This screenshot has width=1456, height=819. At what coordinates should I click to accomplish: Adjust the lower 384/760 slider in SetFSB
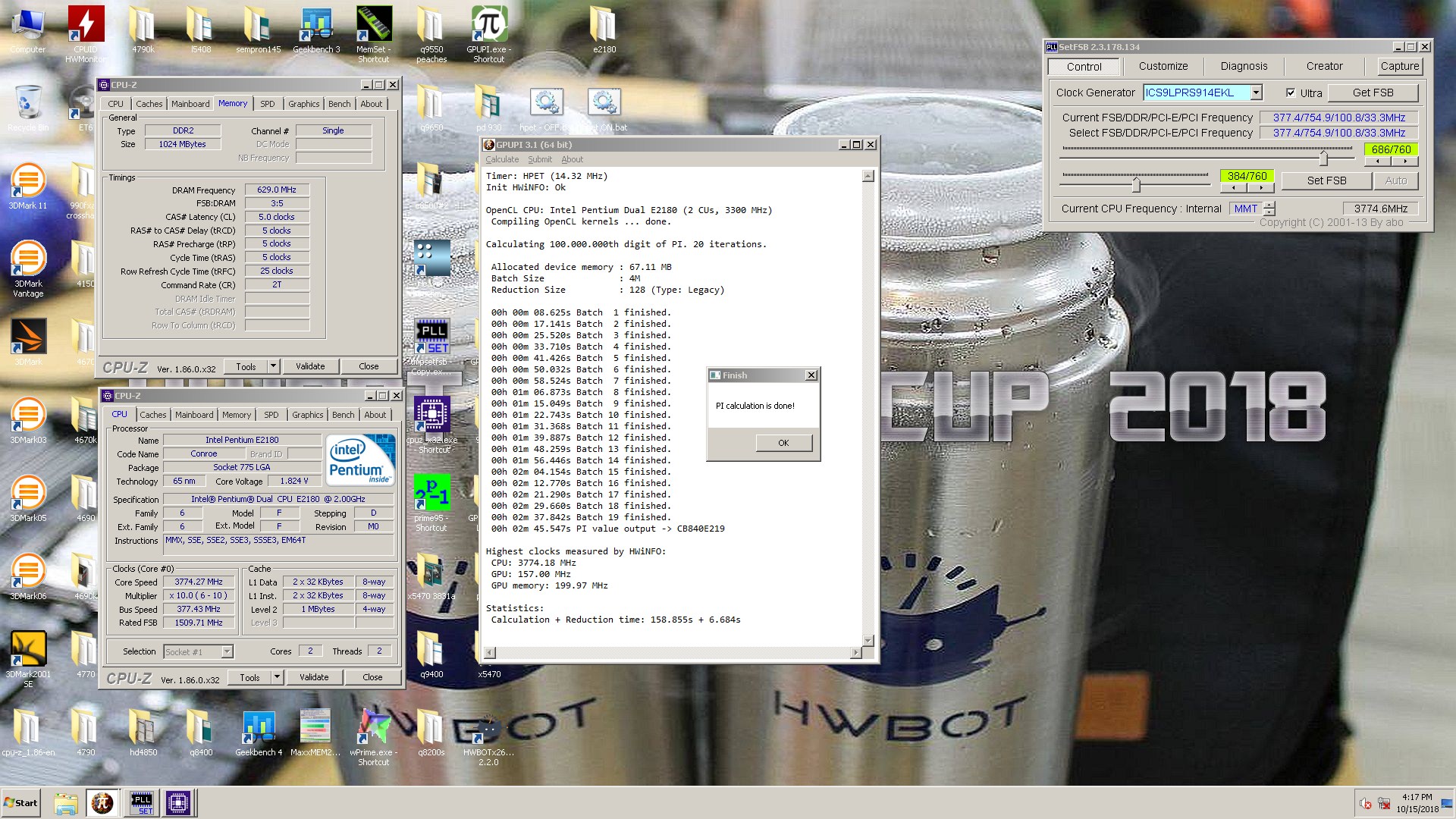pos(1136,184)
